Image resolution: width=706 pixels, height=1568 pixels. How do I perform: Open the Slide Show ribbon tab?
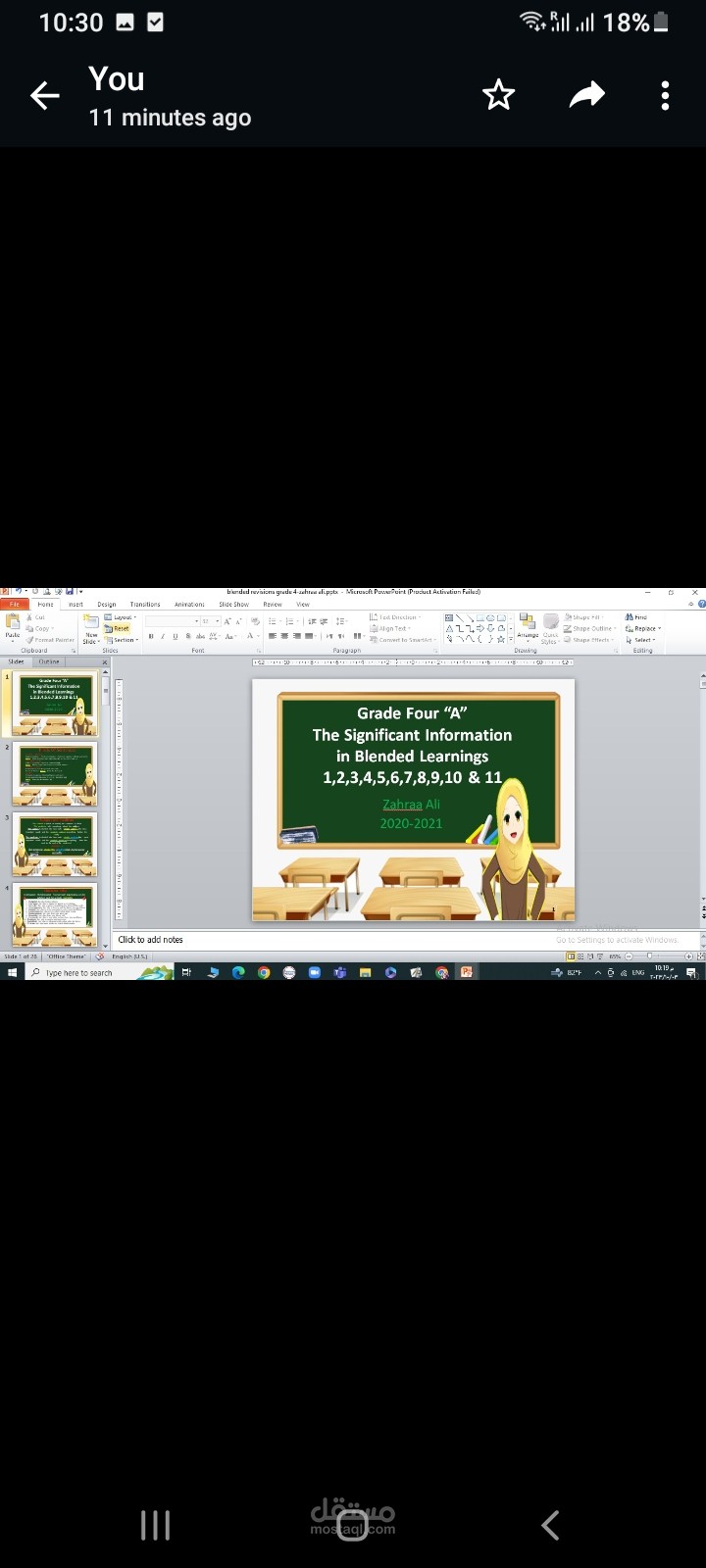pos(233,605)
